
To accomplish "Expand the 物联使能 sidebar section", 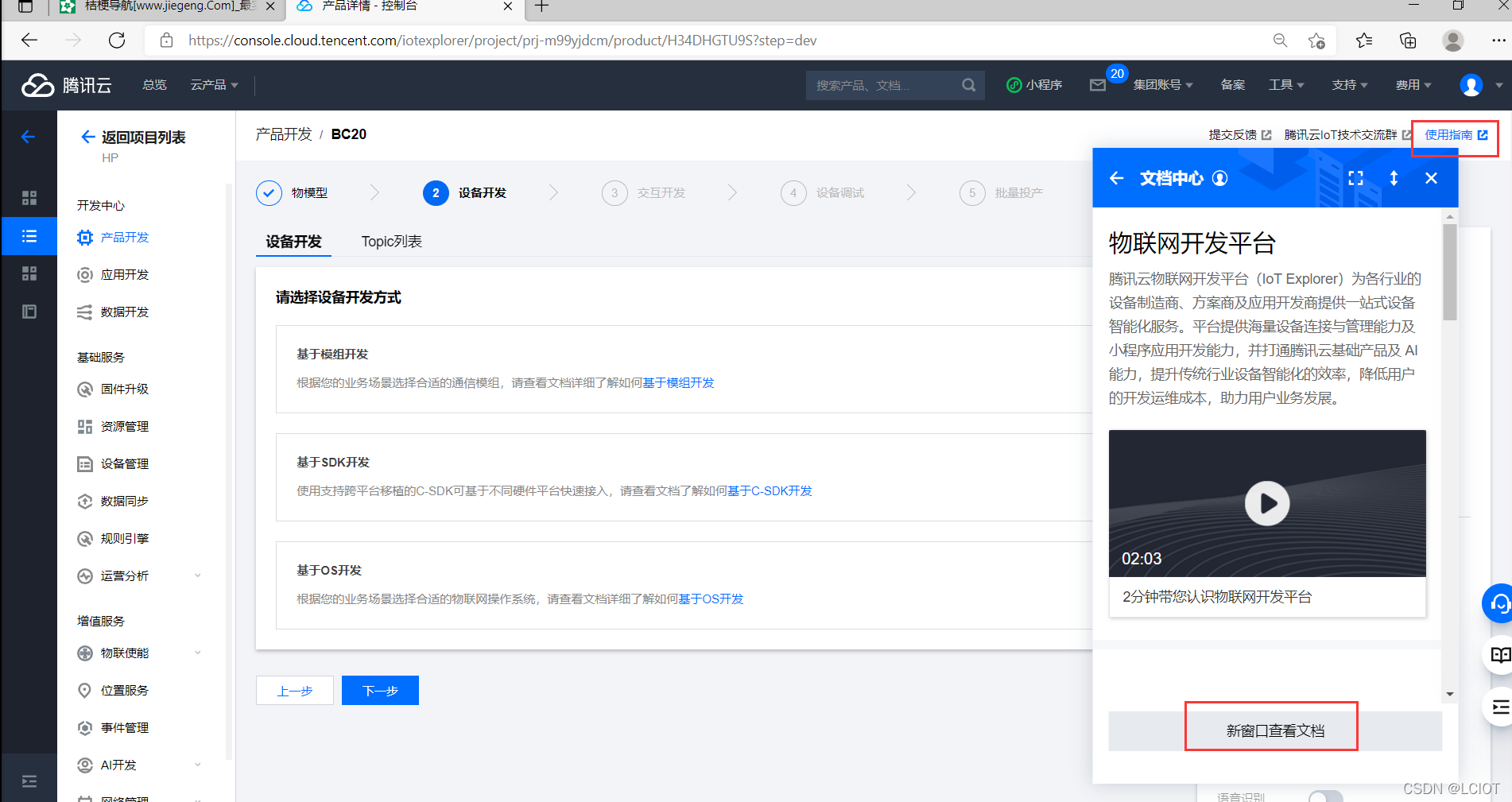I will 126,653.
